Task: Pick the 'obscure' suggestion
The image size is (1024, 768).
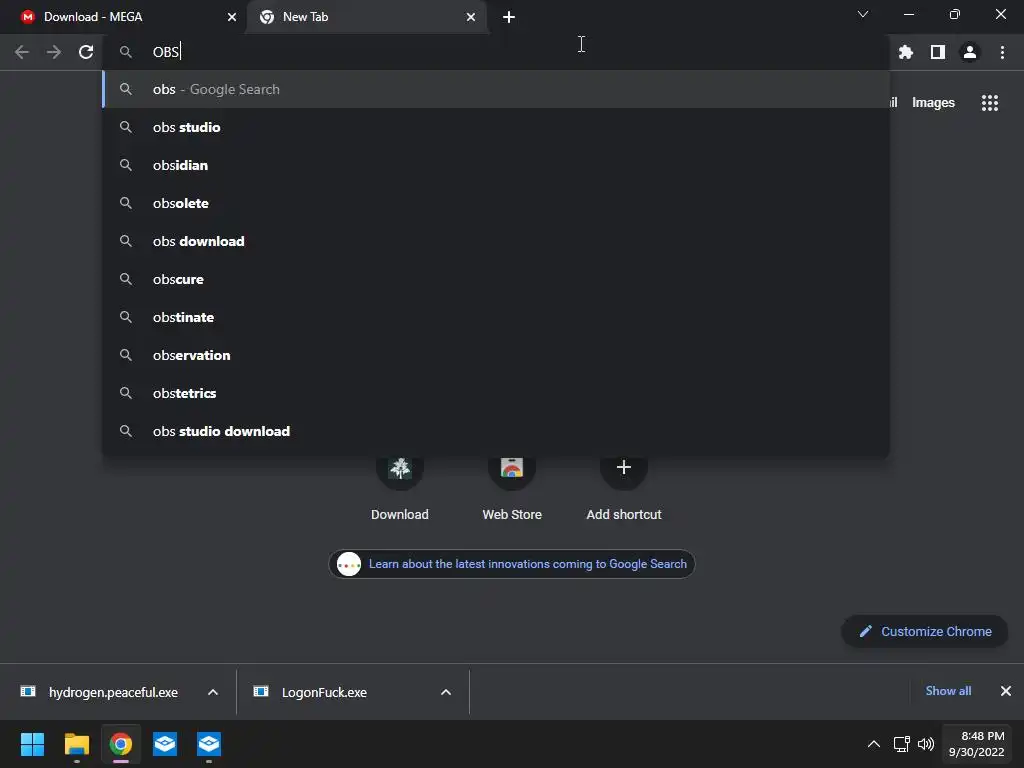Action: (x=496, y=279)
